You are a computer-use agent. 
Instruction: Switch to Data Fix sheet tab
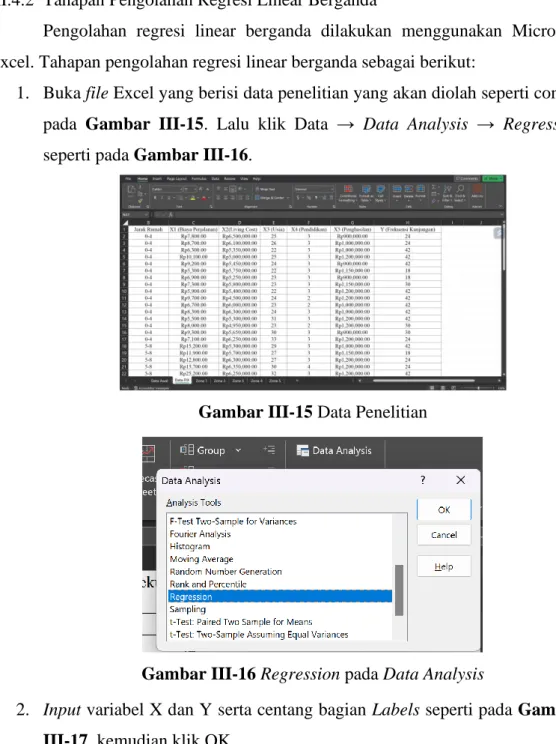click(x=181, y=381)
